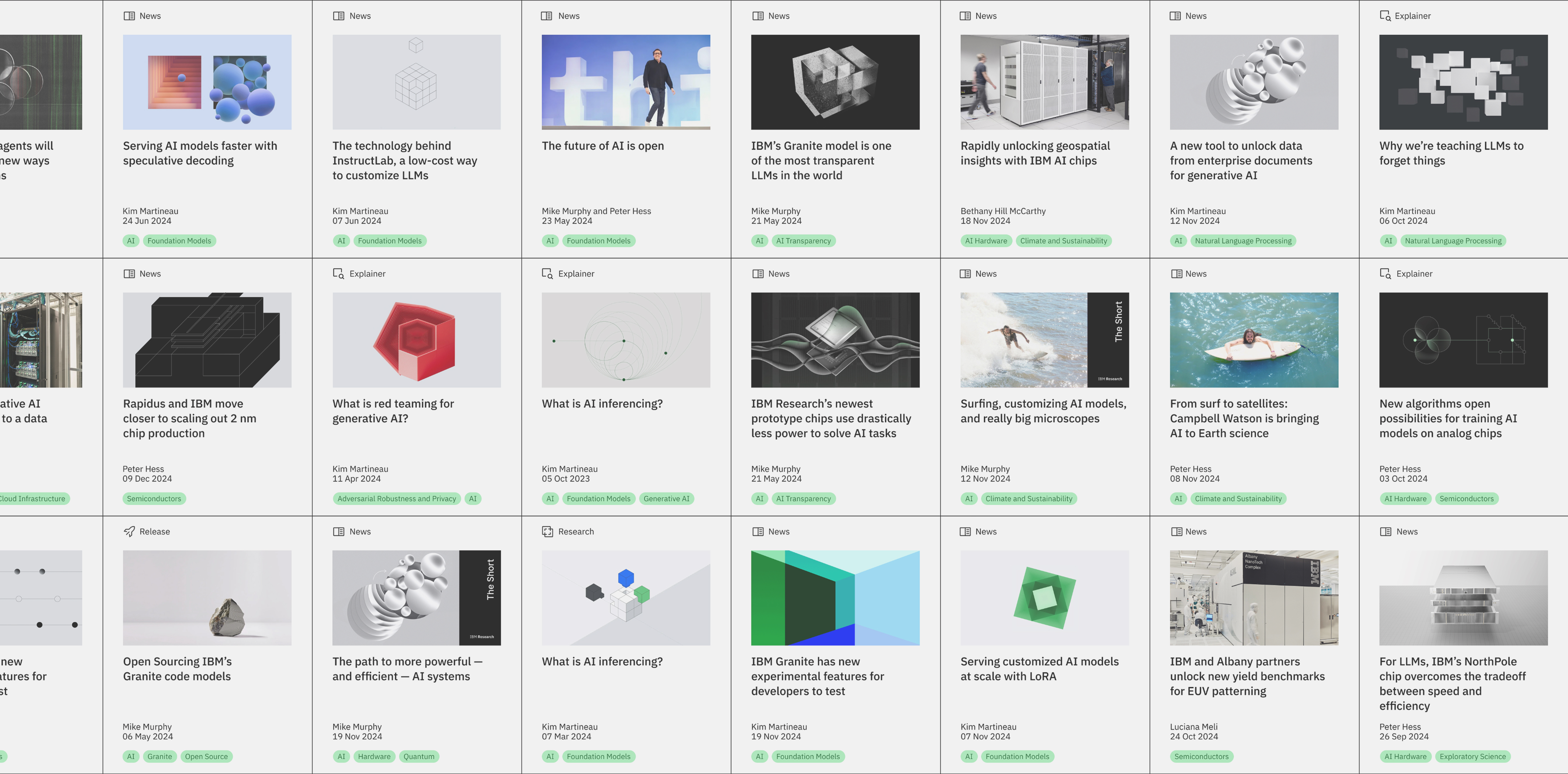Screen dimensions: 1568x774
Task: Click Semiconductors tag on Rapidus card
Action: pos(154,499)
